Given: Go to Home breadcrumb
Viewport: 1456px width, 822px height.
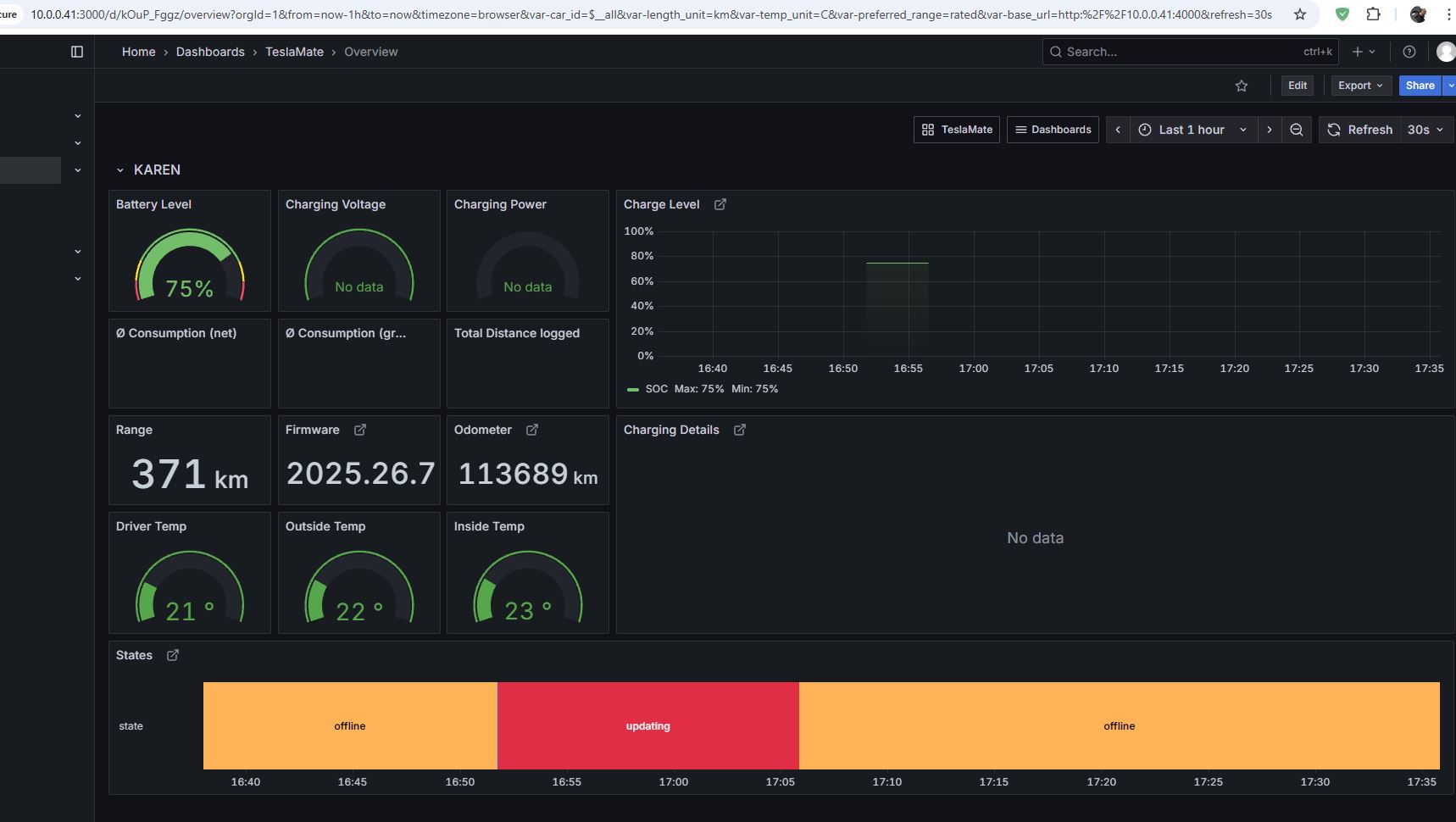Looking at the screenshot, I should coord(138,52).
